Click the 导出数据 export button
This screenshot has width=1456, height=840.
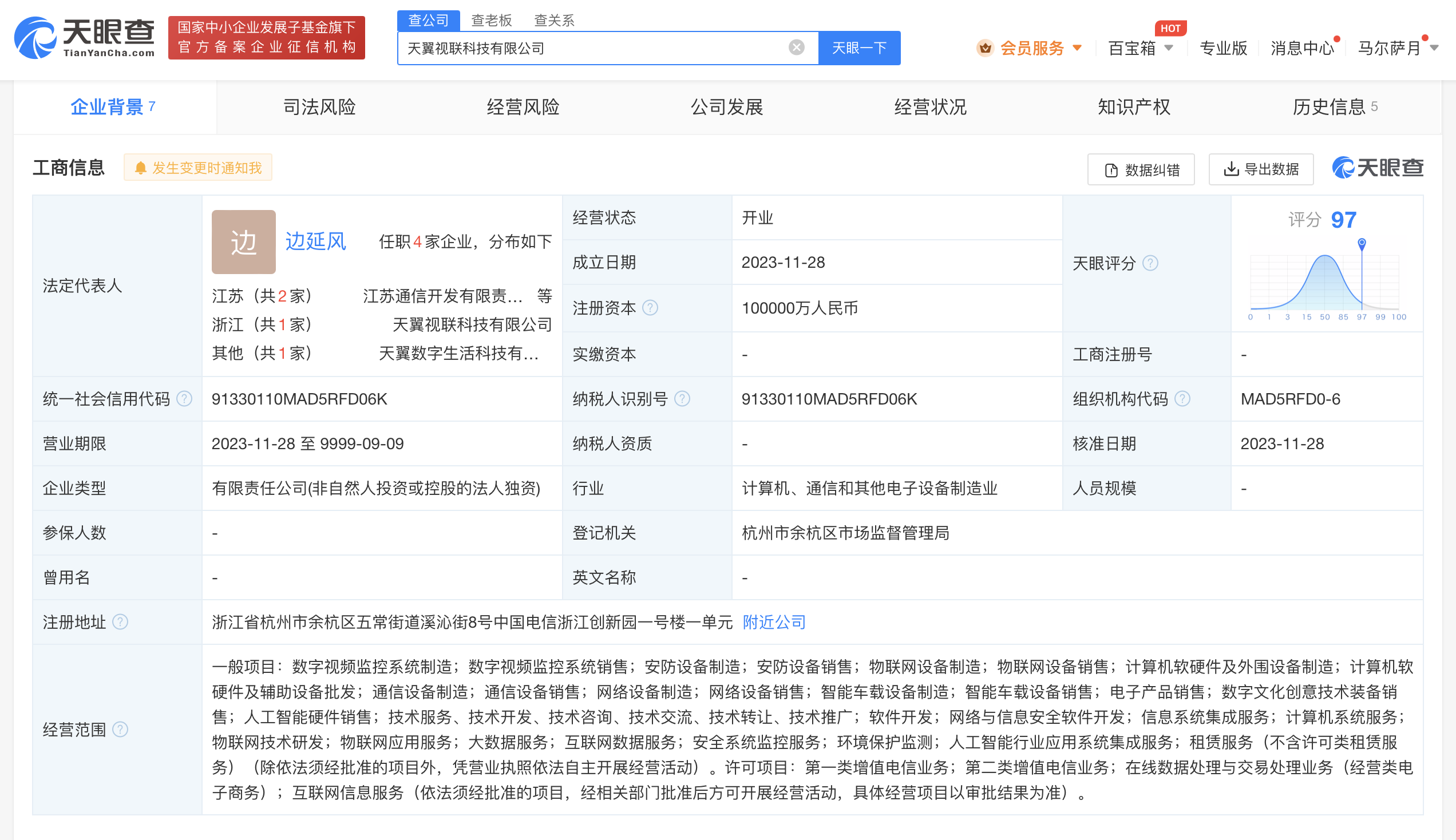[1261, 169]
